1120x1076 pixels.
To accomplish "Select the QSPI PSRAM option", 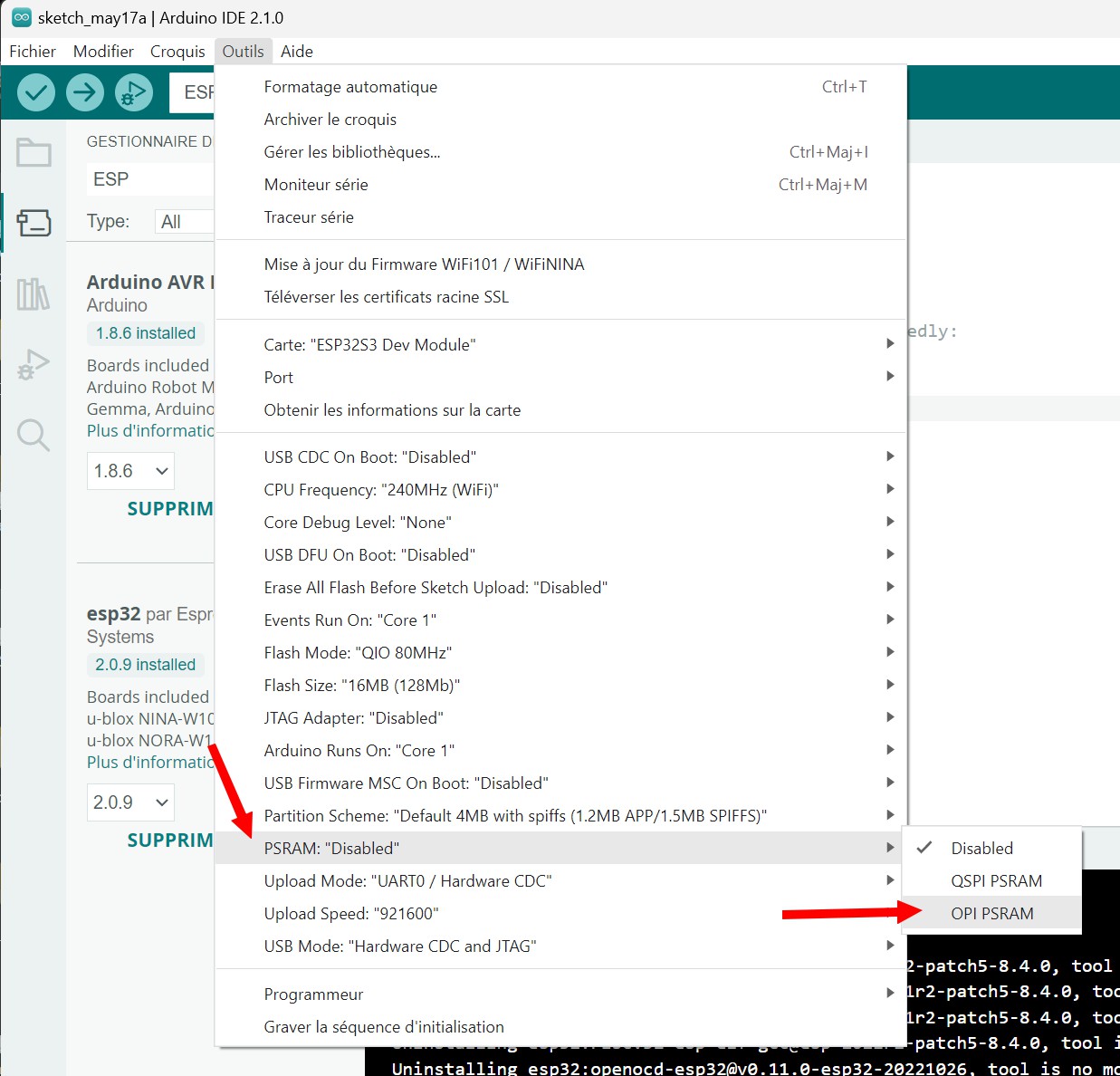I will (991, 881).
